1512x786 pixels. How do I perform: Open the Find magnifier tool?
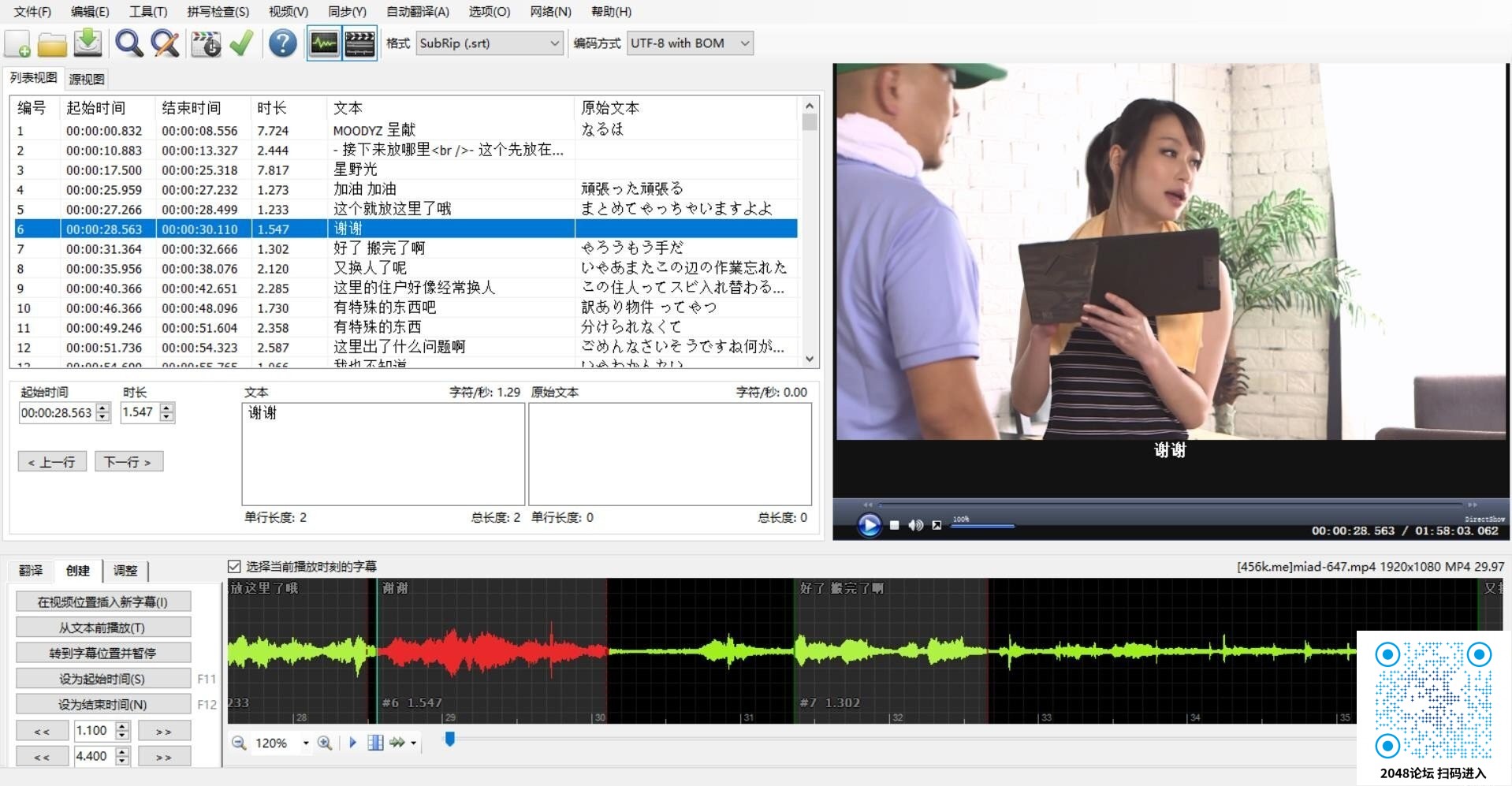tap(129, 43)
